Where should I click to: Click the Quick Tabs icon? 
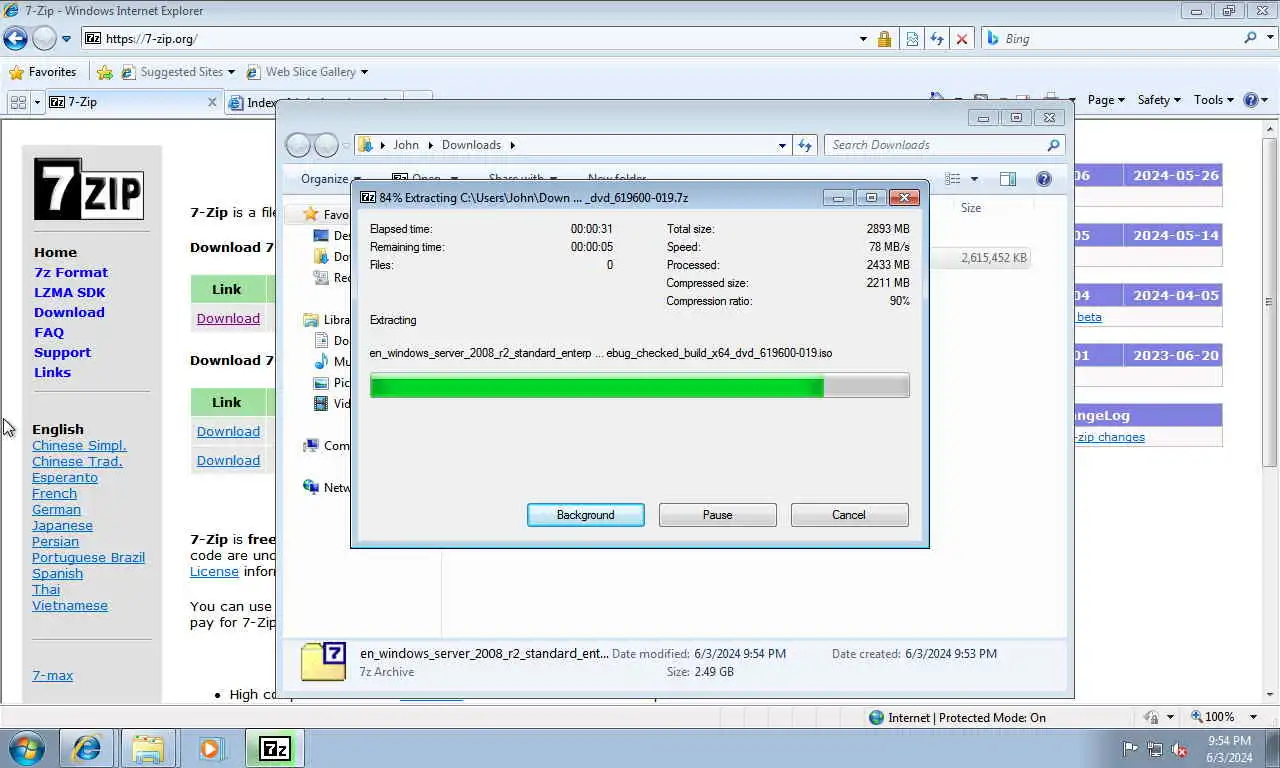18,102
